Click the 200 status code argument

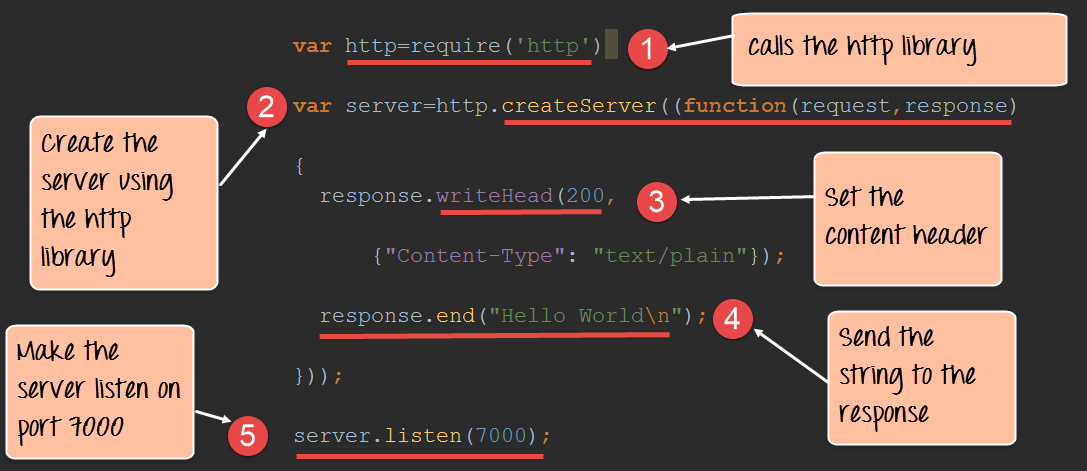tap(585, 195)
